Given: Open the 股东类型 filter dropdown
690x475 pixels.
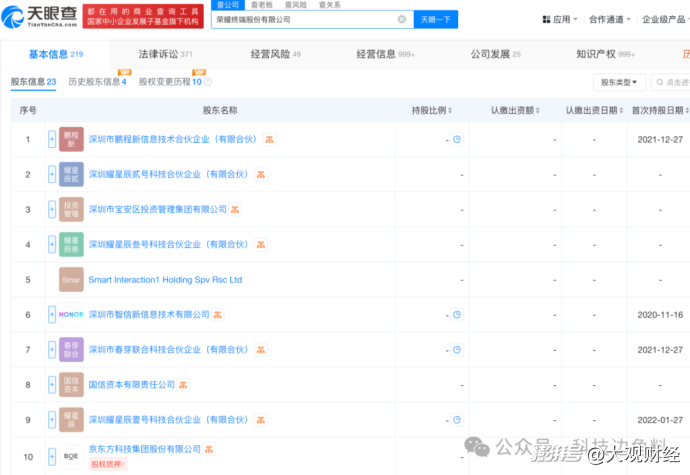Looking at the screenshot, I should (x=619, y=82).
